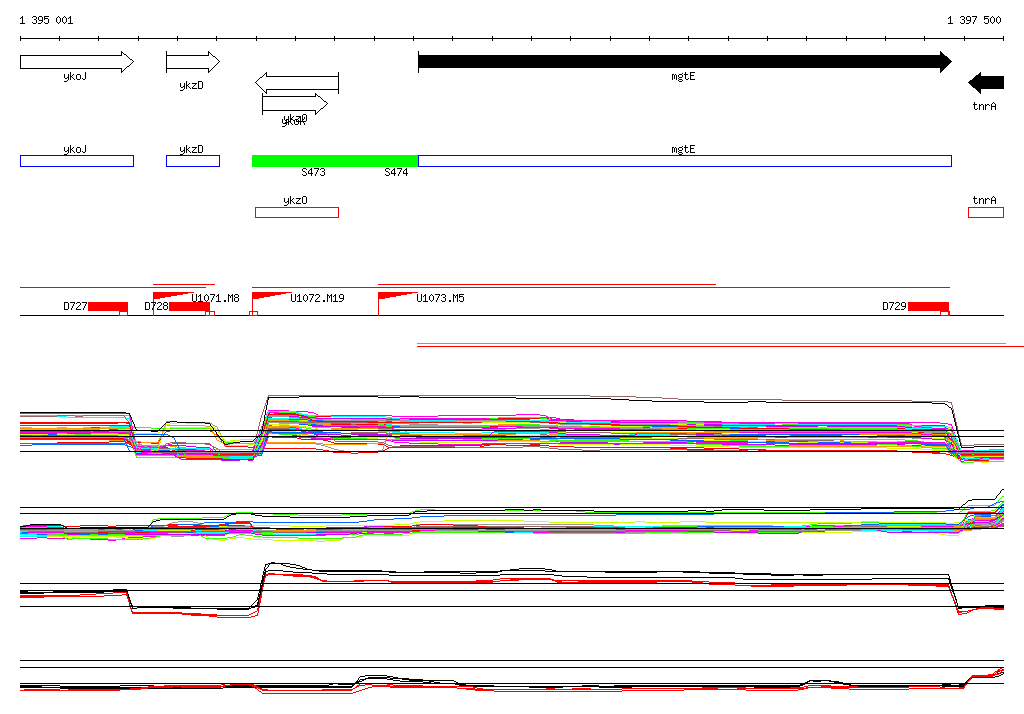Screen dimensions: 1024x714
Task: Click the mgtE label under black arrow
Action: point(683,76)
